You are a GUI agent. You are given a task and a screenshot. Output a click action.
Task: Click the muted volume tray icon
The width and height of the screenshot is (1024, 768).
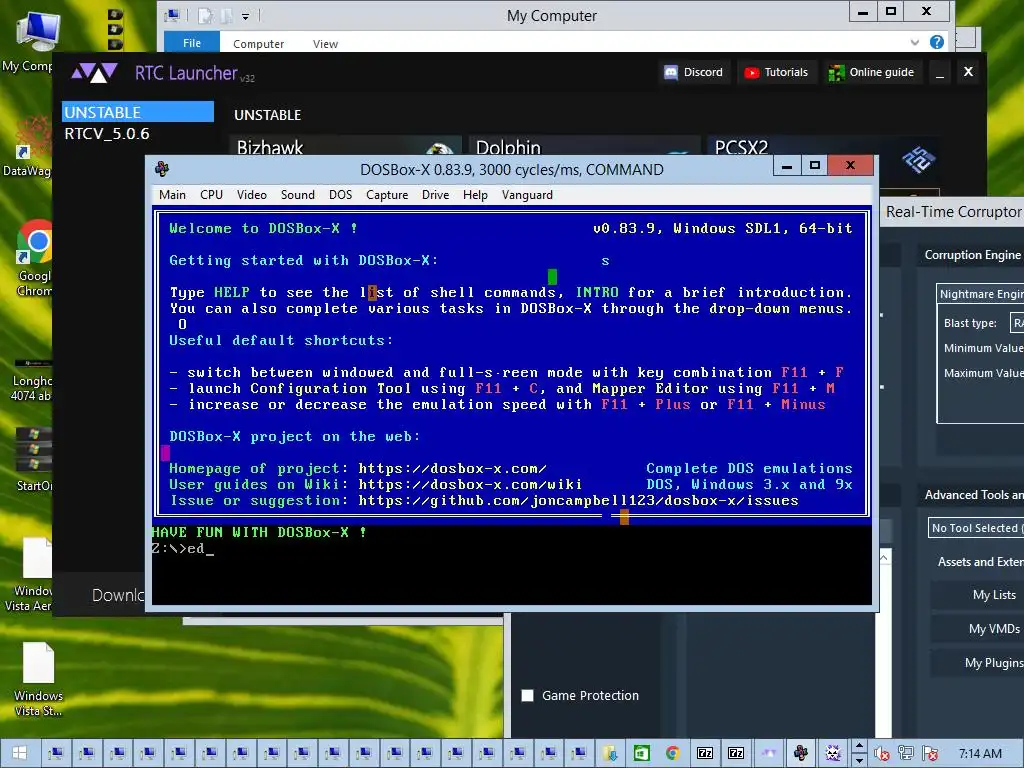tap(882, 754)
